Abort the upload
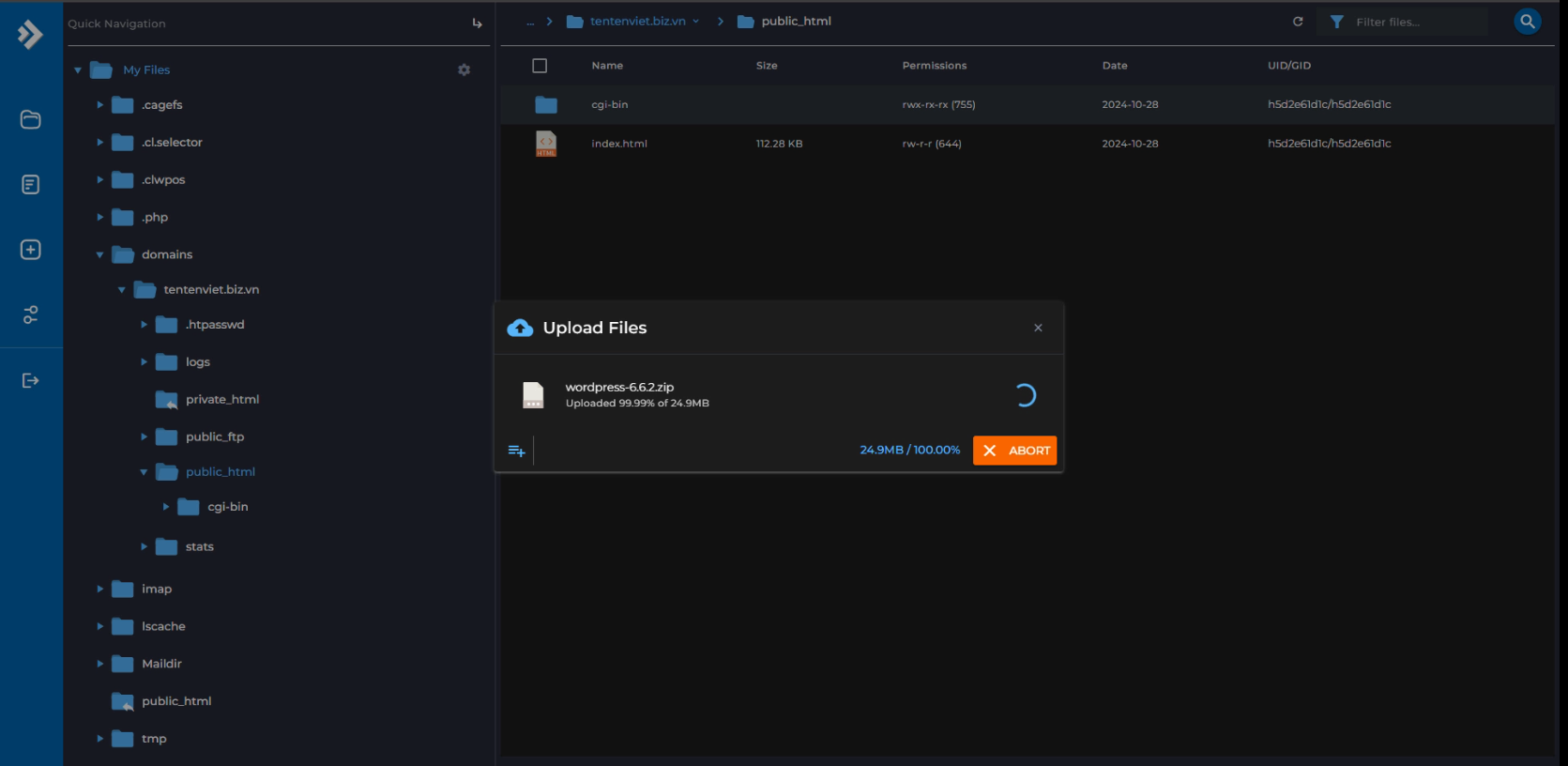1568x766 pixels. pyautogui.click(x=1014, y=451)
